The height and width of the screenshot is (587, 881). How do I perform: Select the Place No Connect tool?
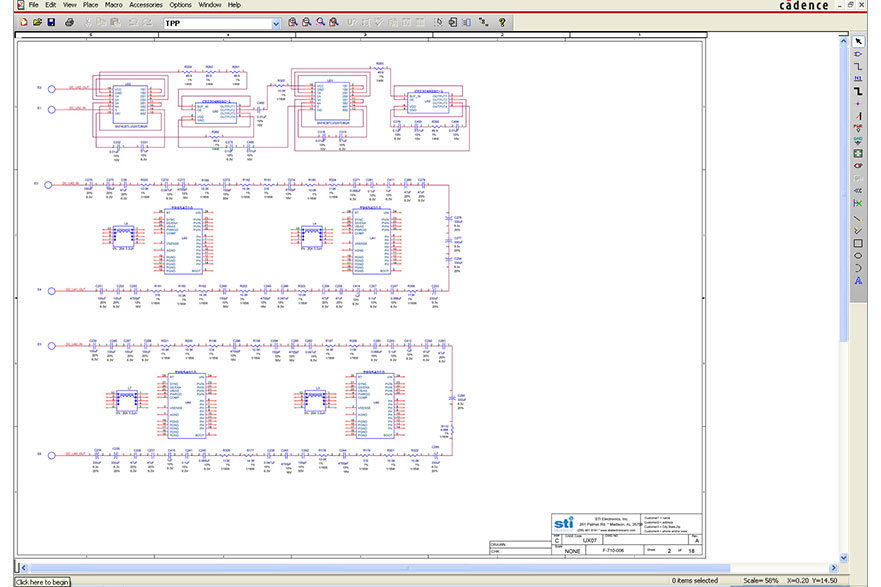tap(858, 203)
